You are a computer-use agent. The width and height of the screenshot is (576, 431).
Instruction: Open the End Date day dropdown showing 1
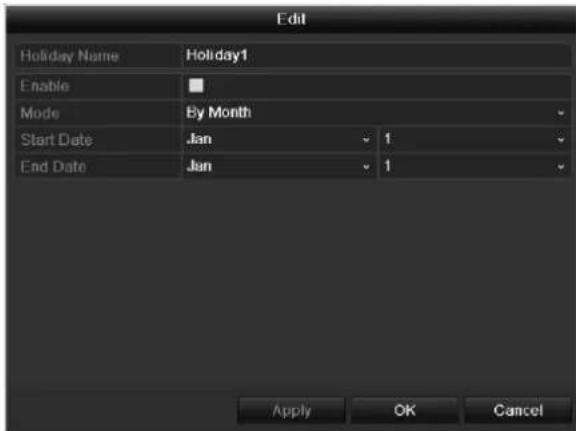coord(475,166)
